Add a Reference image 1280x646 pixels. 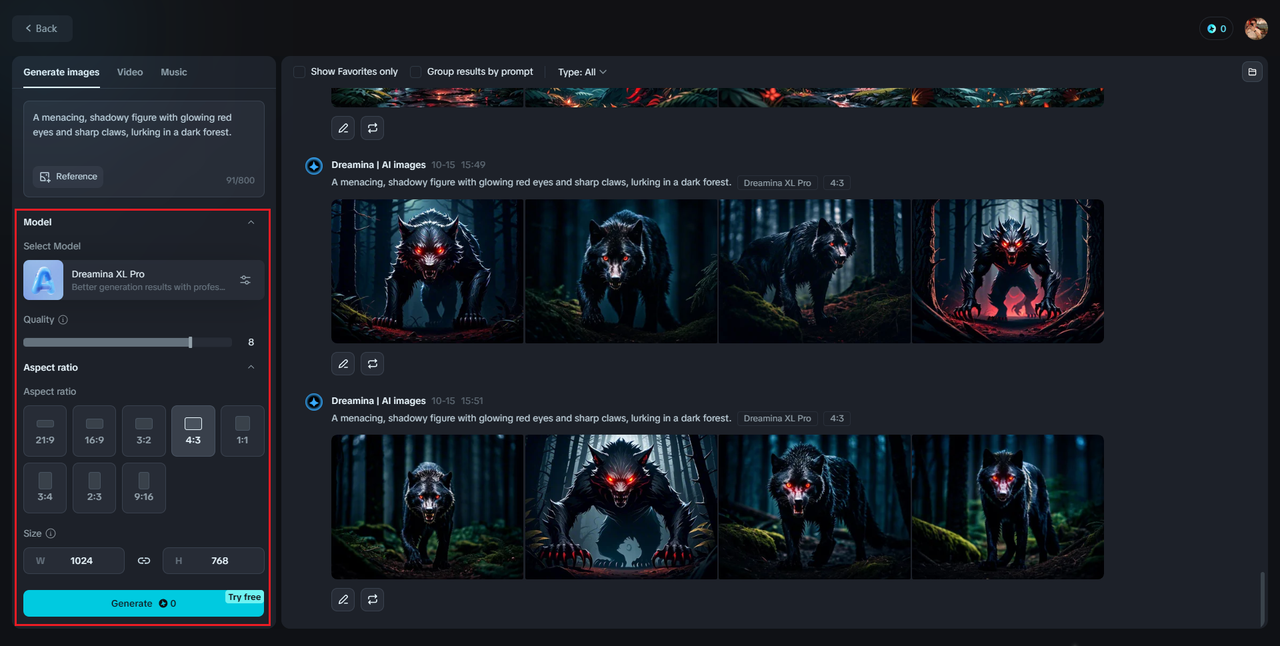[x=68, y=177]
